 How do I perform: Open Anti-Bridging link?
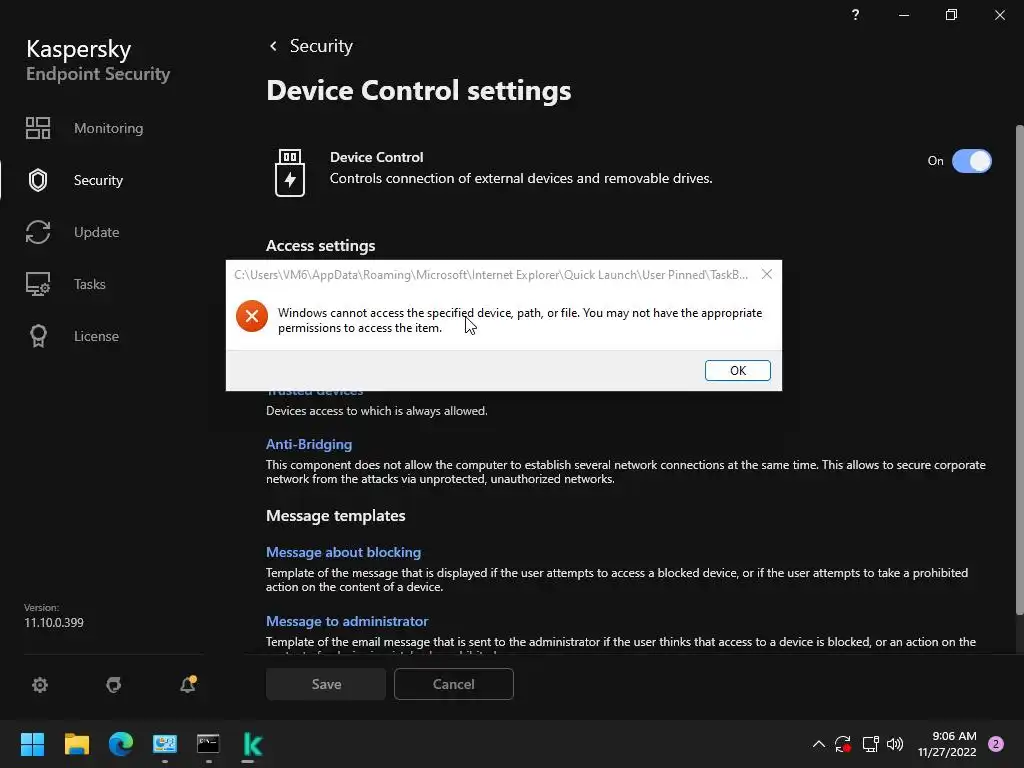tap(309, 444)
